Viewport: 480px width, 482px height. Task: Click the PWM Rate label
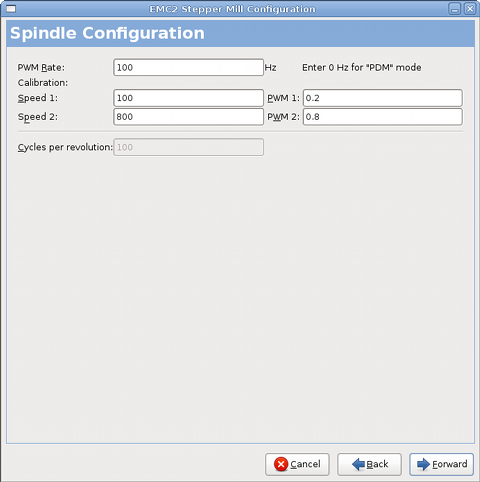[x=41, y=68]
